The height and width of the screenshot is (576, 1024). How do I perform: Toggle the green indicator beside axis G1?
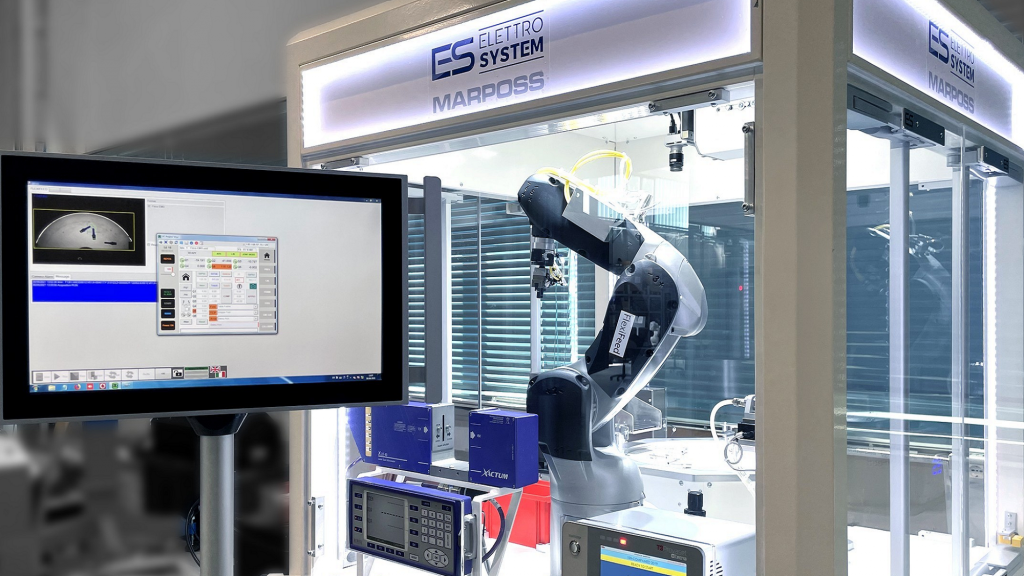point(181,261)
